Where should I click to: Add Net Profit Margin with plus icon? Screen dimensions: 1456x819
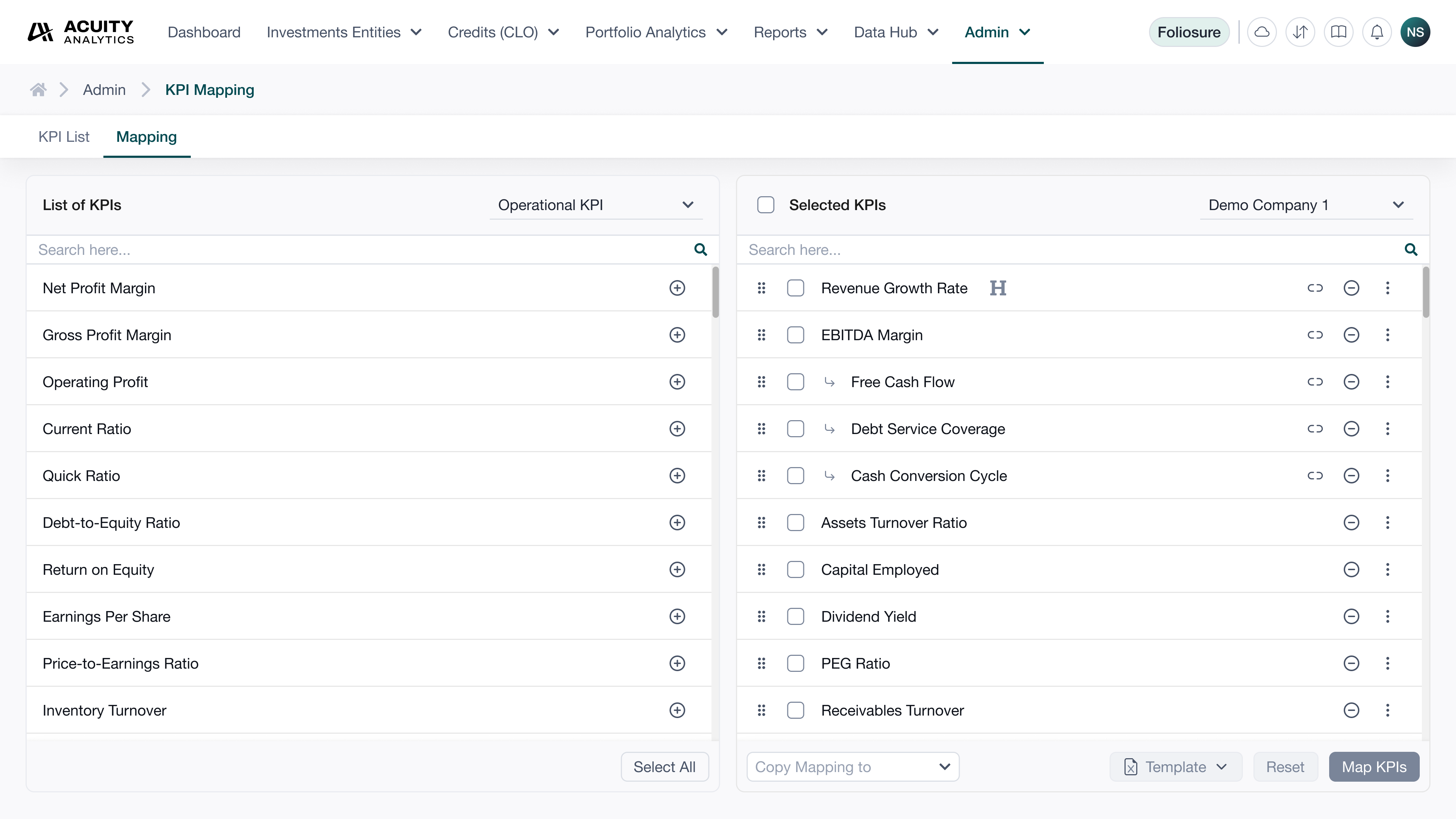tap(677, 288)
